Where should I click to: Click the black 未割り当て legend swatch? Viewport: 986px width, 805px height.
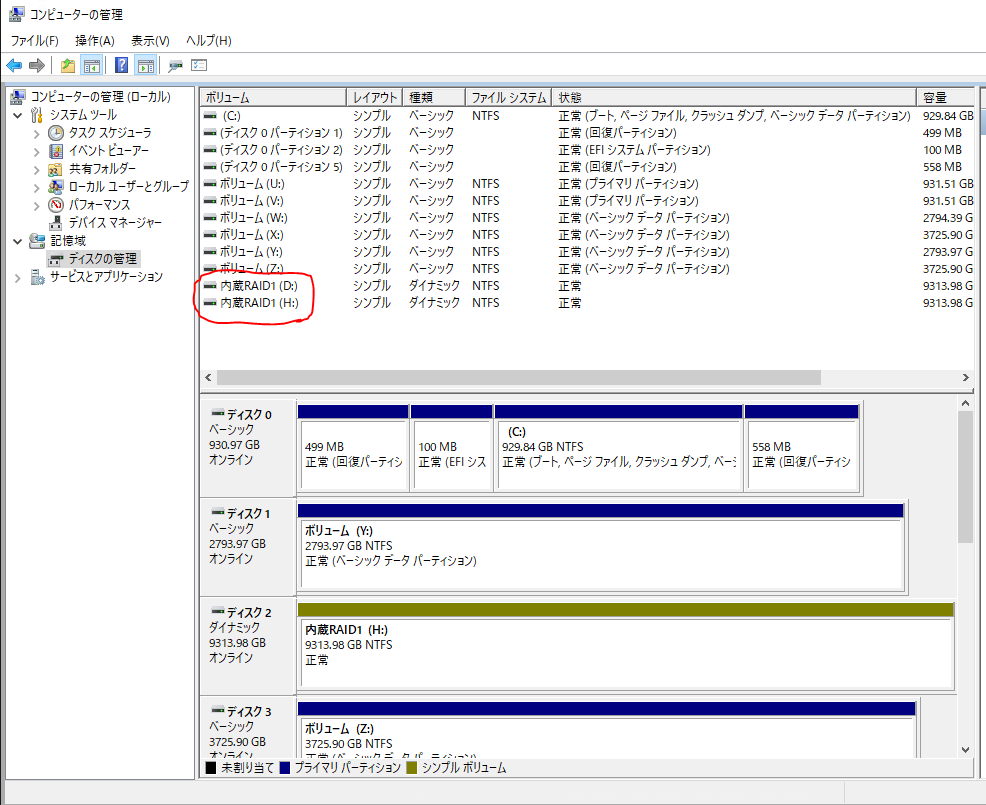point(211,768)
